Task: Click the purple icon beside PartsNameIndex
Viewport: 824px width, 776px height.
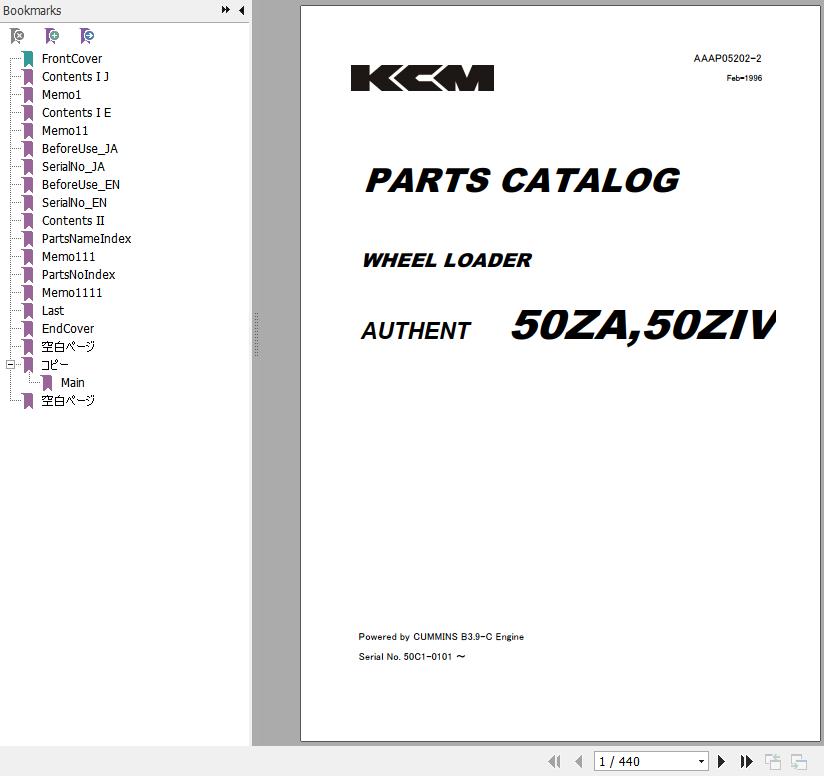Action: pyautogui.click(x=28, y=239)
